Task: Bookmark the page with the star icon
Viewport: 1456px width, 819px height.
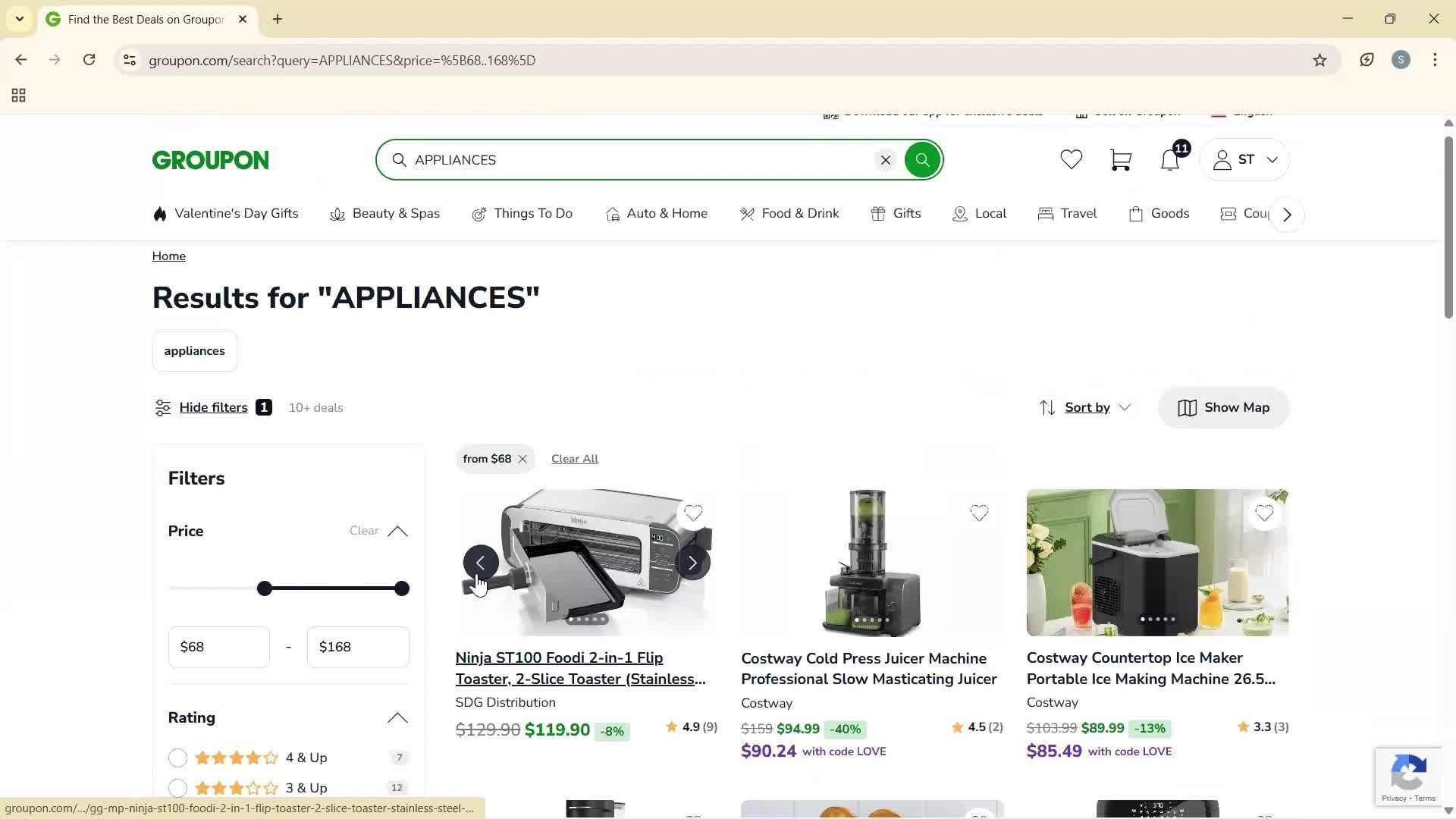Action: click(x=1319, y=60)
